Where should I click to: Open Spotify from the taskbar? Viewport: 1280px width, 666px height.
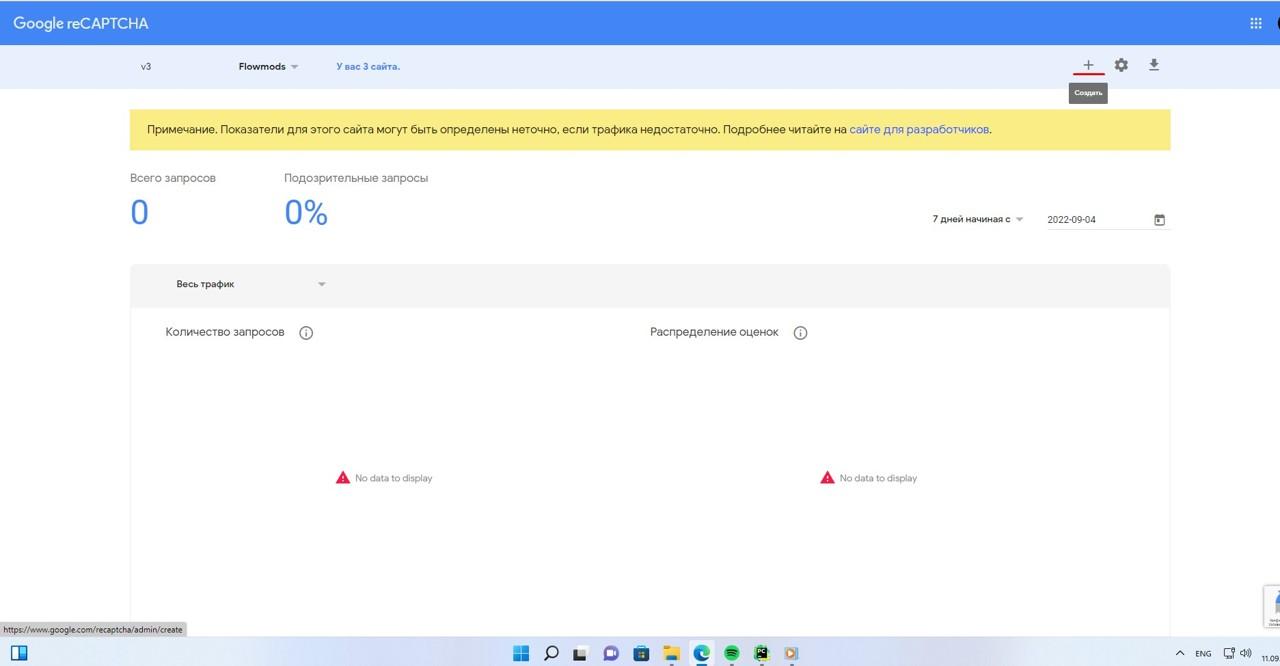(731, 653)
